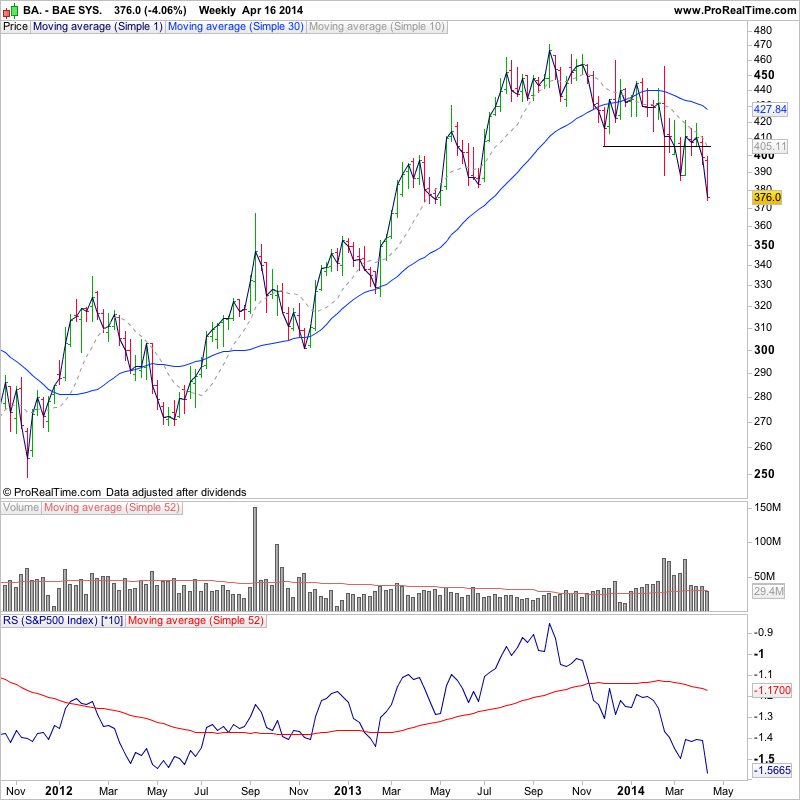This screenshot has height=800, width=800.
Task: Click the 150M volume axis label
Action: (767, 508)
